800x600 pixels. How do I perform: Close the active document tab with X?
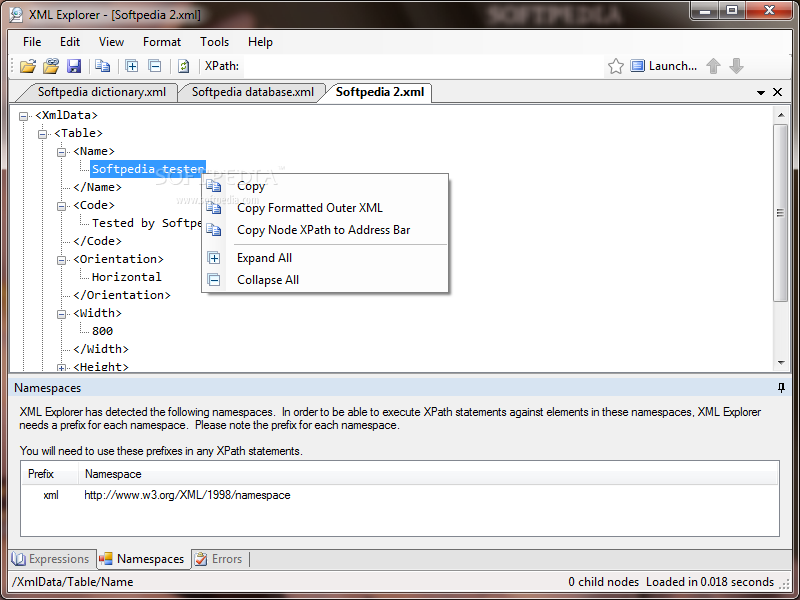pos(777,92)
